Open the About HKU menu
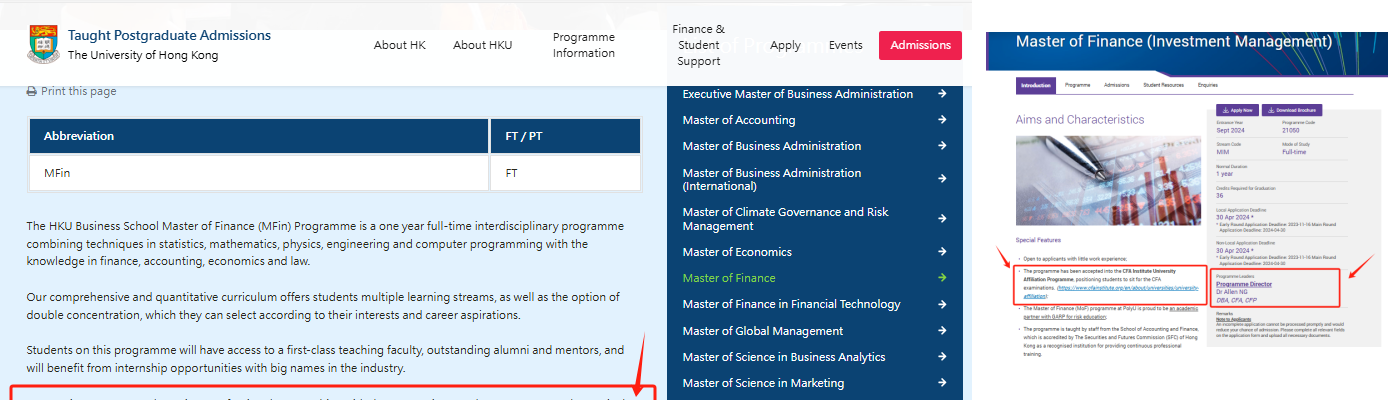 [483, 45]
